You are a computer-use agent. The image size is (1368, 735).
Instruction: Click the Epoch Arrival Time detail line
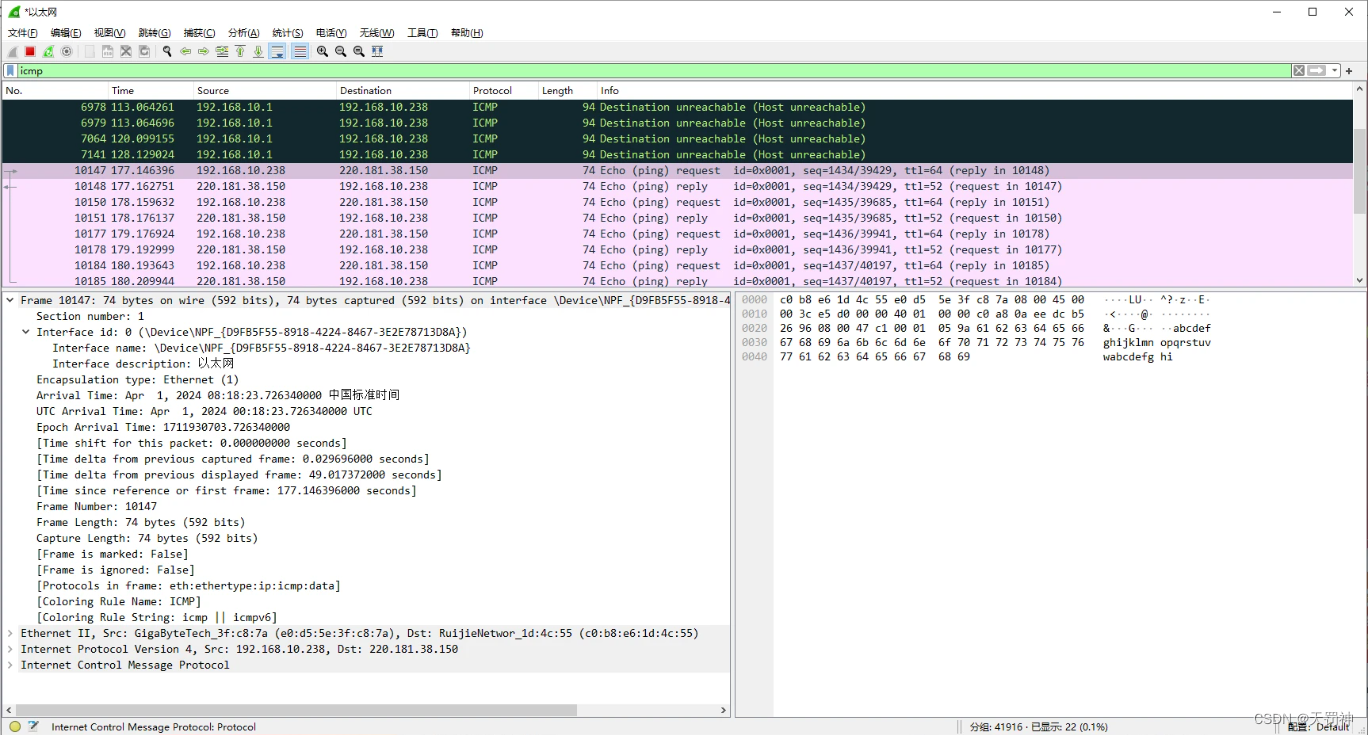click(x=163, y=427)
